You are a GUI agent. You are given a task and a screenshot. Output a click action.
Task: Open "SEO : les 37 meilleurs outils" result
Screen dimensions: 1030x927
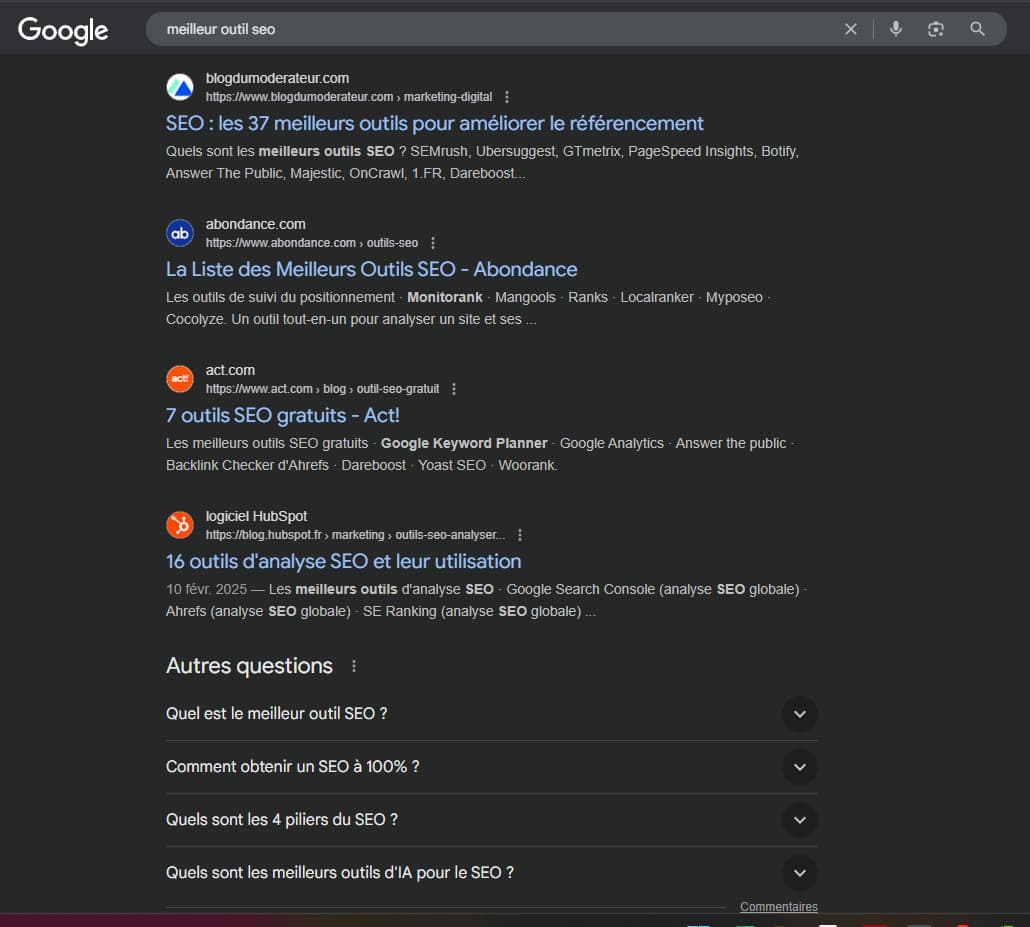[434, 123]
